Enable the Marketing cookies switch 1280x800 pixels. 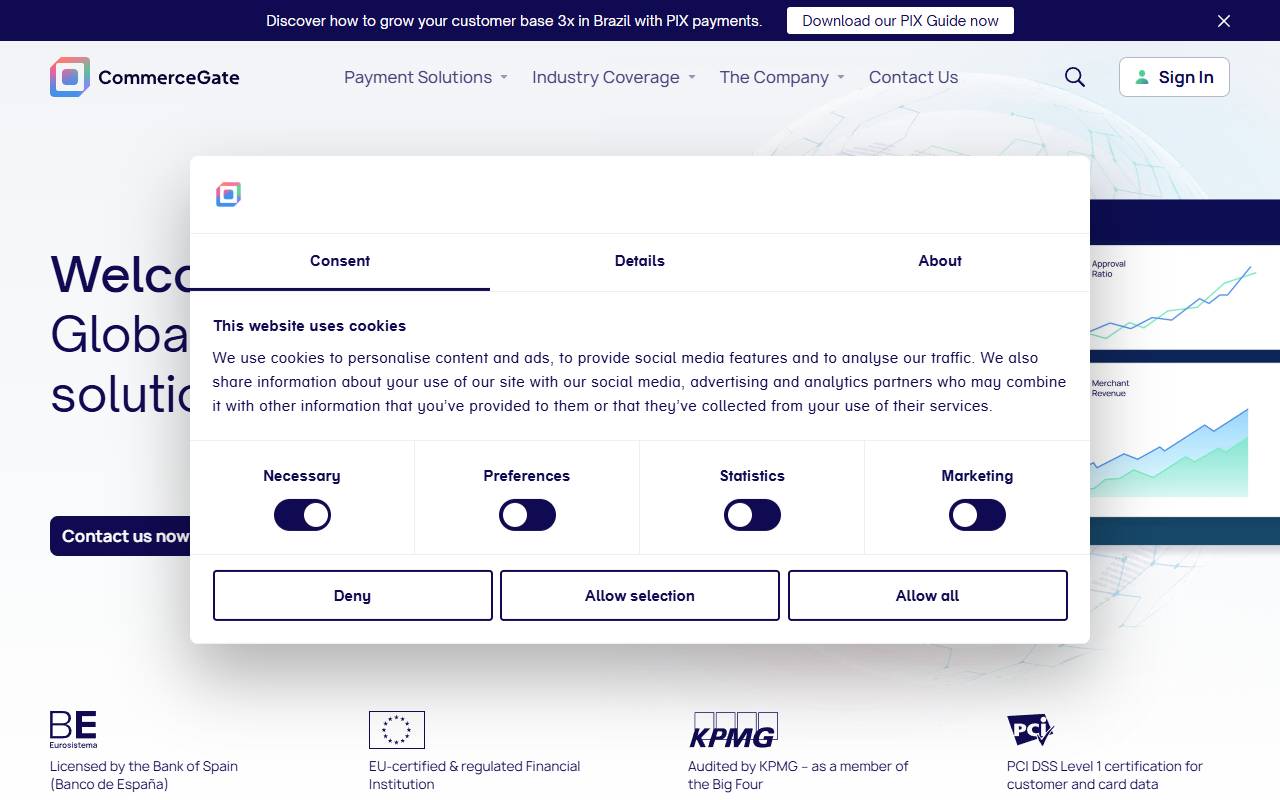coord(977,515)
